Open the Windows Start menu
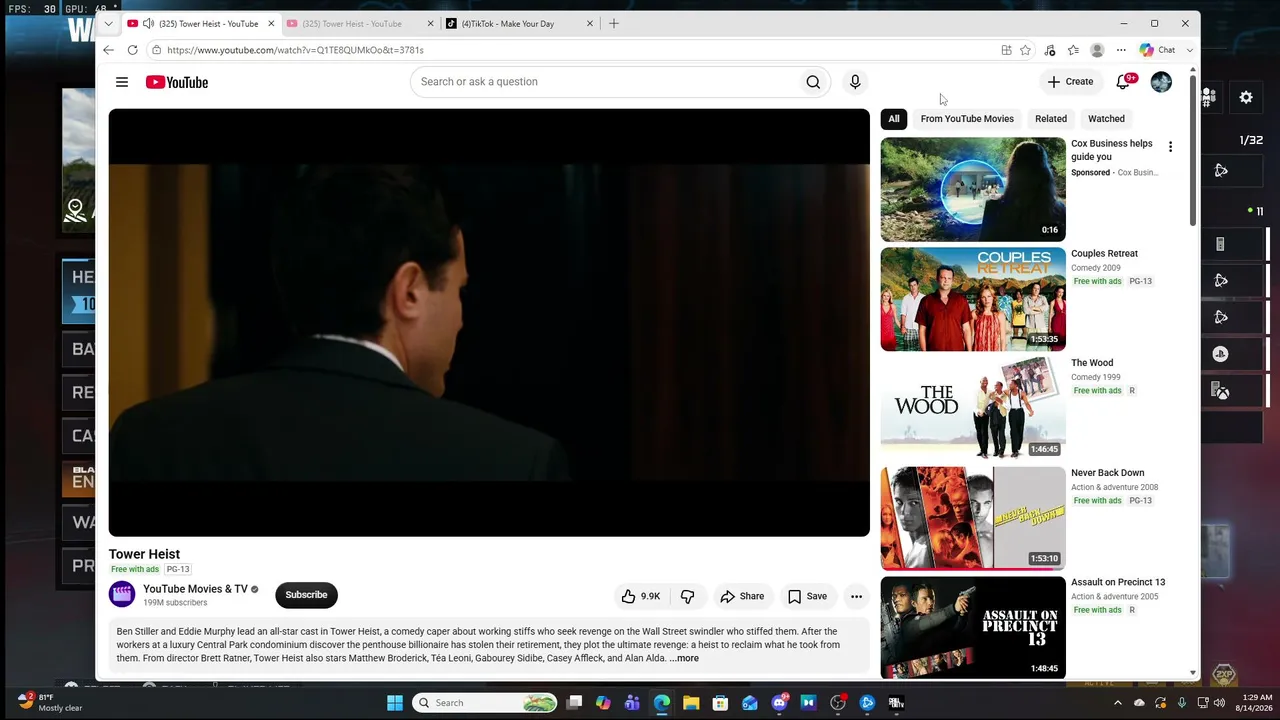This screenshot has width=1280, height=720. click(395, 703)
